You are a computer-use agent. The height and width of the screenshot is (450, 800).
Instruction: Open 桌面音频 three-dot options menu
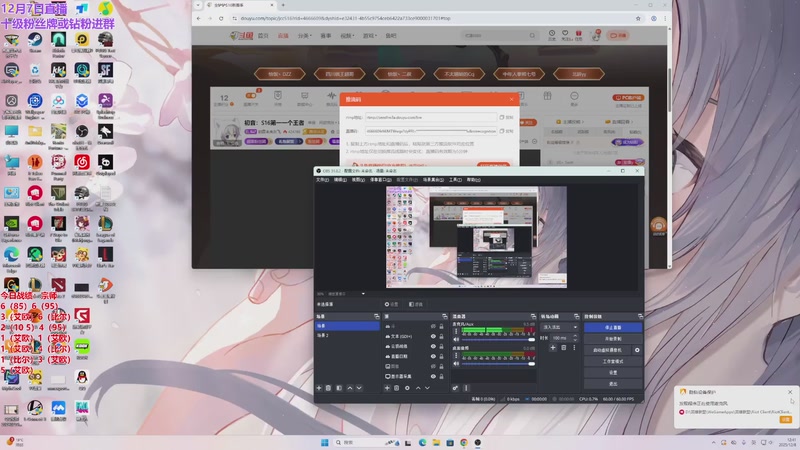456,356
